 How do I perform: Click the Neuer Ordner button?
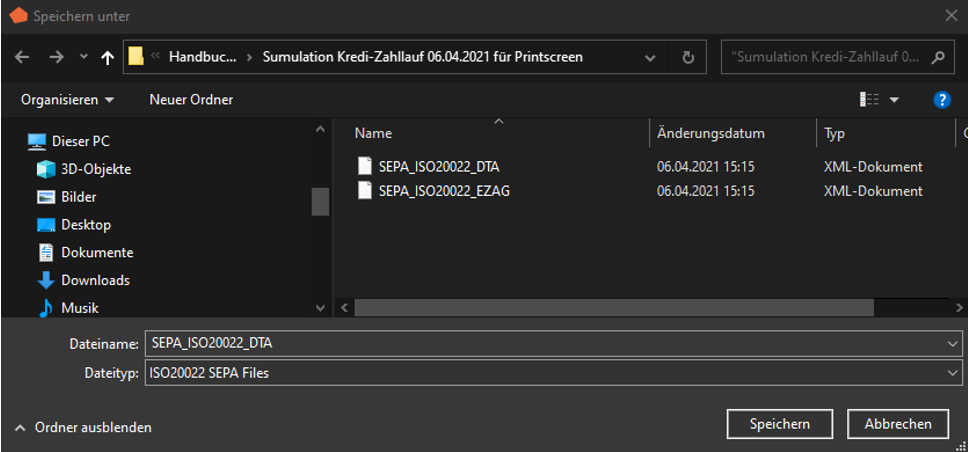click(x=191, y=100)
